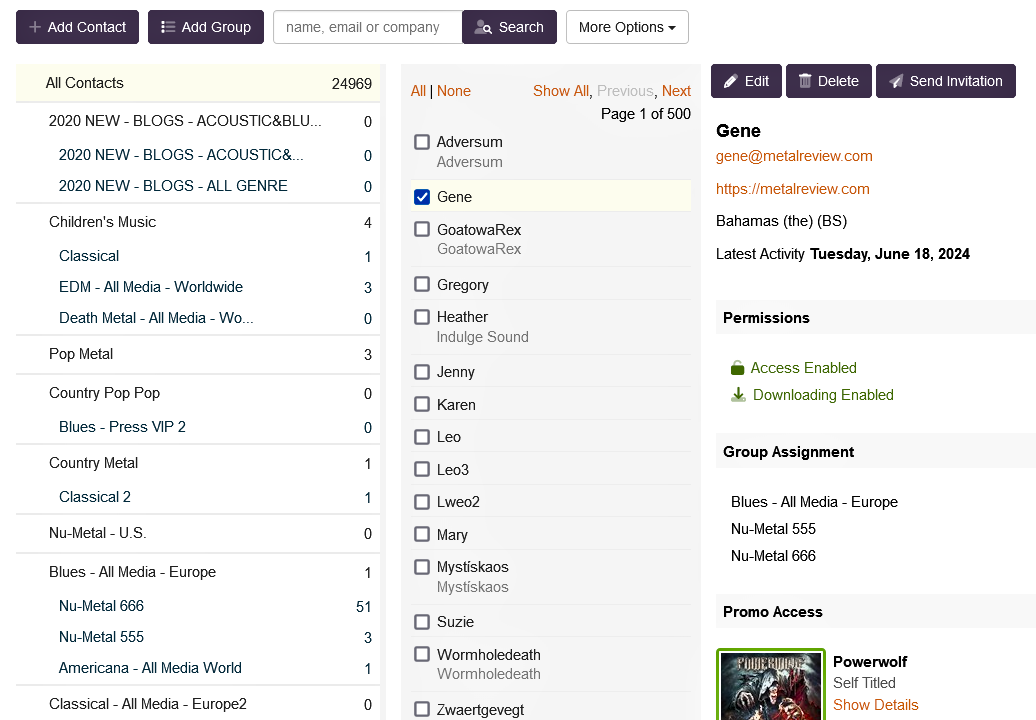Click the Show All link
Viewport: 1036px width, 720px height.
point(561,91)
